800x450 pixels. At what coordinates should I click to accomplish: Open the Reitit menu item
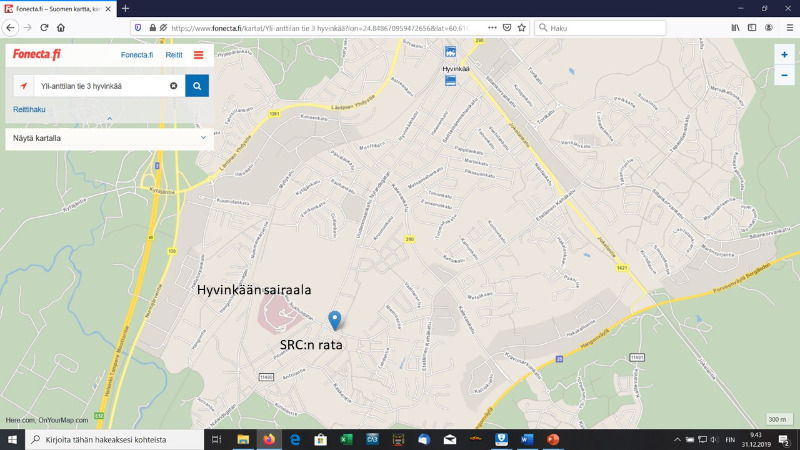tap(174, 55)
